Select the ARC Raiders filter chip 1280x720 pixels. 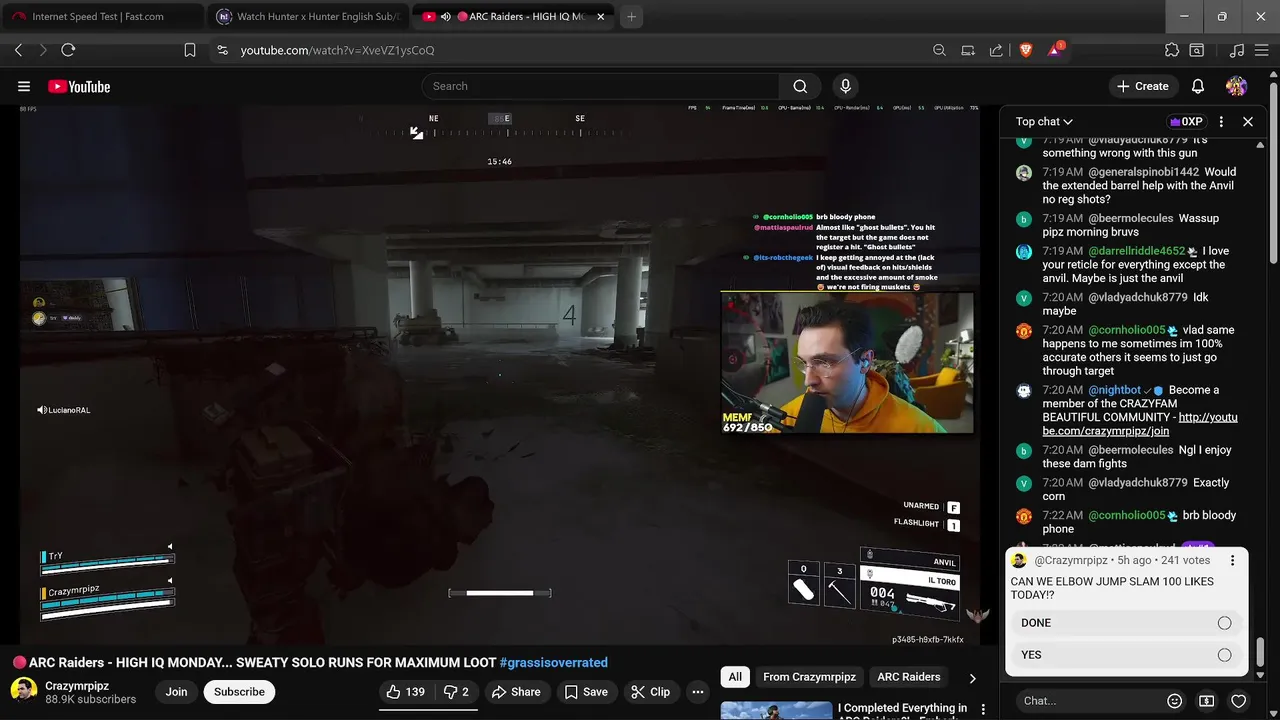(908, 677)
